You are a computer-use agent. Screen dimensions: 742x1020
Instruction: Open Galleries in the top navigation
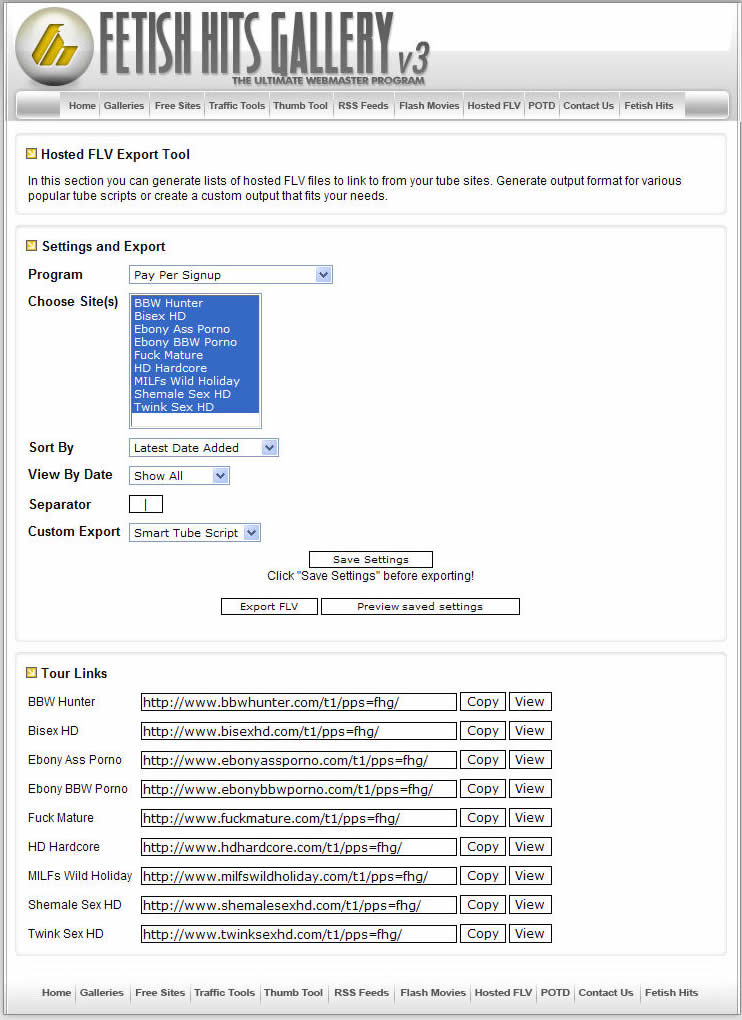[124, 105]
